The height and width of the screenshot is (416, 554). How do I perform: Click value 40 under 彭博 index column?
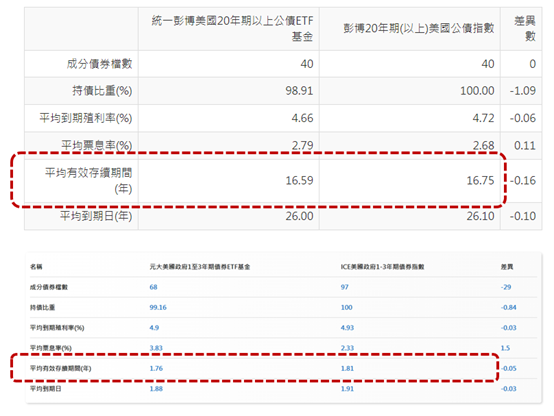coord(488,64)
